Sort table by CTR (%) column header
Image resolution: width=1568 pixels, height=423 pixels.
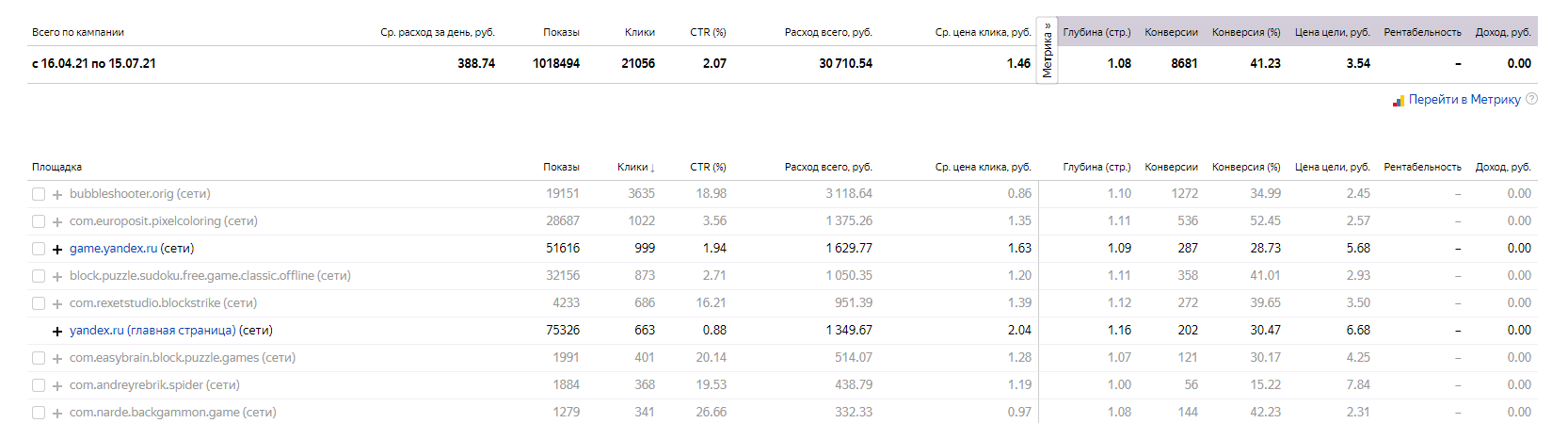pyautogui.click(x=708, y=167)
